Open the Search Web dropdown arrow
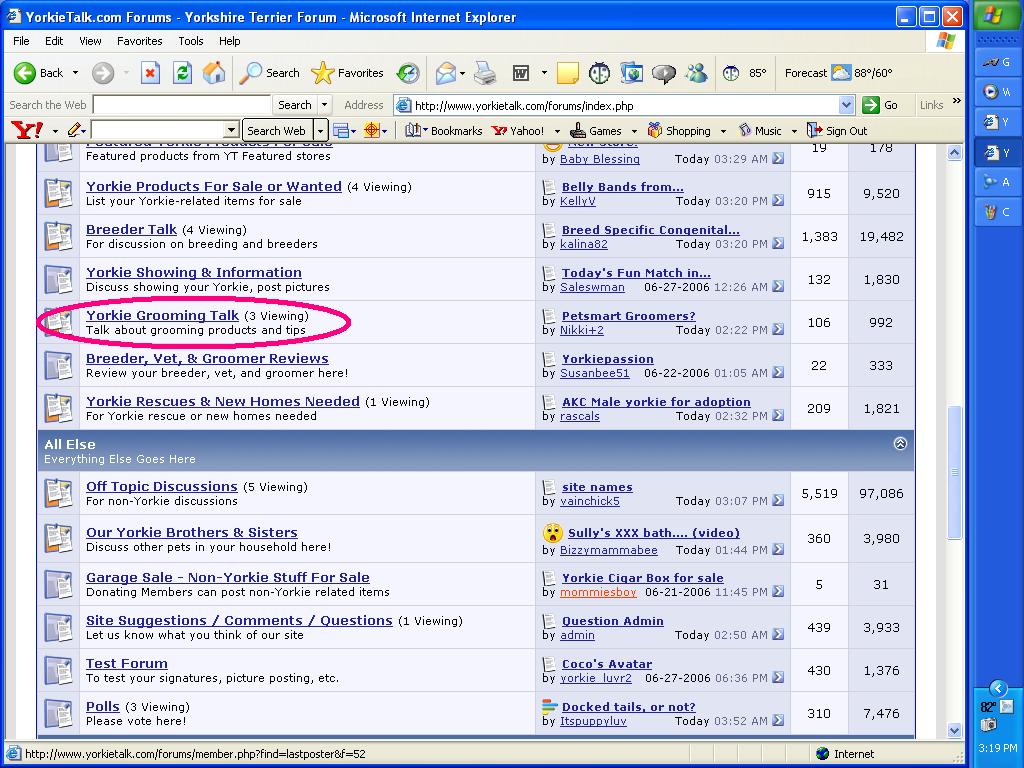This screenshot has height=768, width=1024. click(321, 130)
